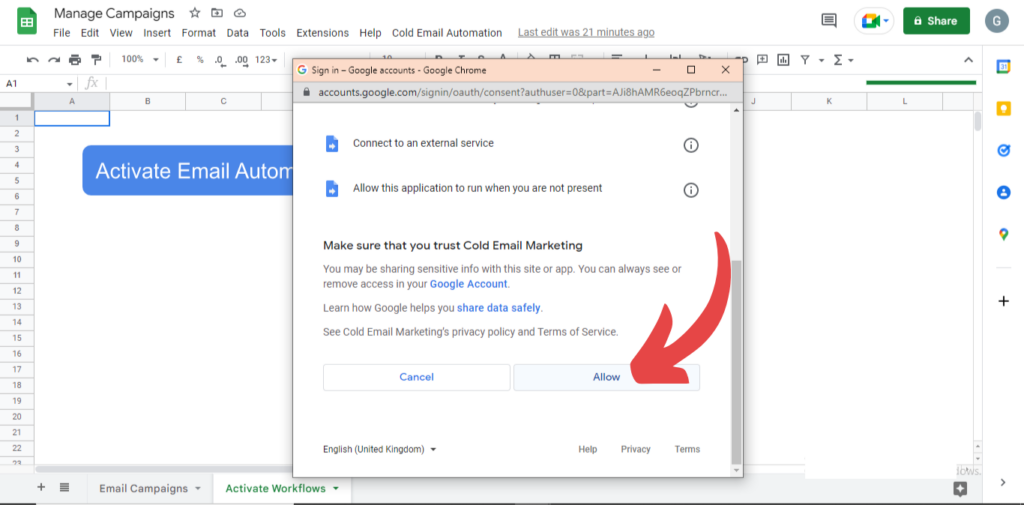Collapse the side panel chevron
Viewport: 1024px width, 505px height.
1003,482
